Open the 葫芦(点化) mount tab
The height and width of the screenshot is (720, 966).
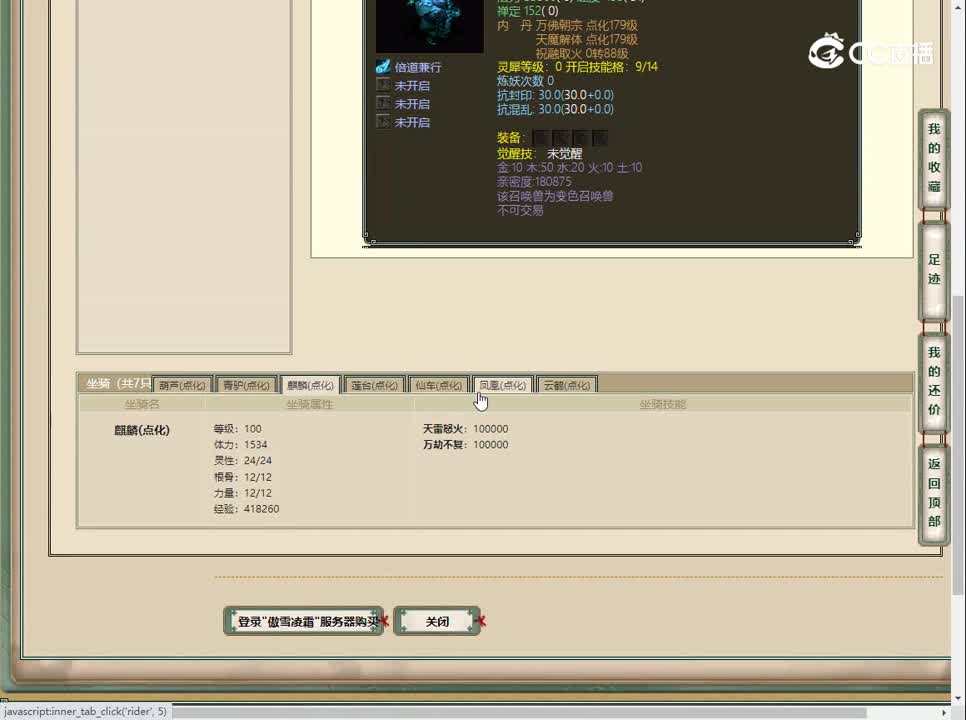pyautogui.click(x=182, y=385)
